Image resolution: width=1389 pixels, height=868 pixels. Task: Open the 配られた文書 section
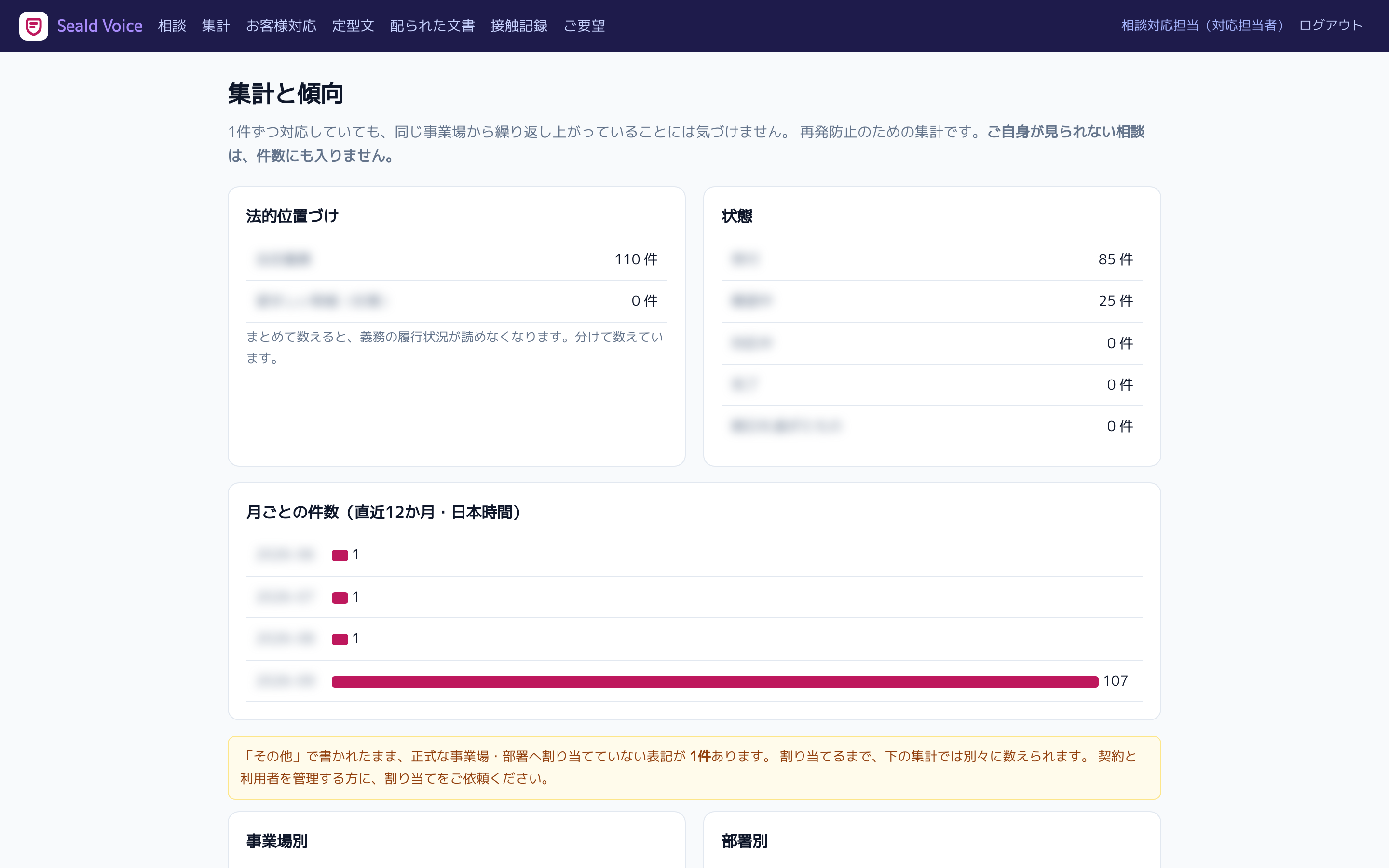coord(433,26)
